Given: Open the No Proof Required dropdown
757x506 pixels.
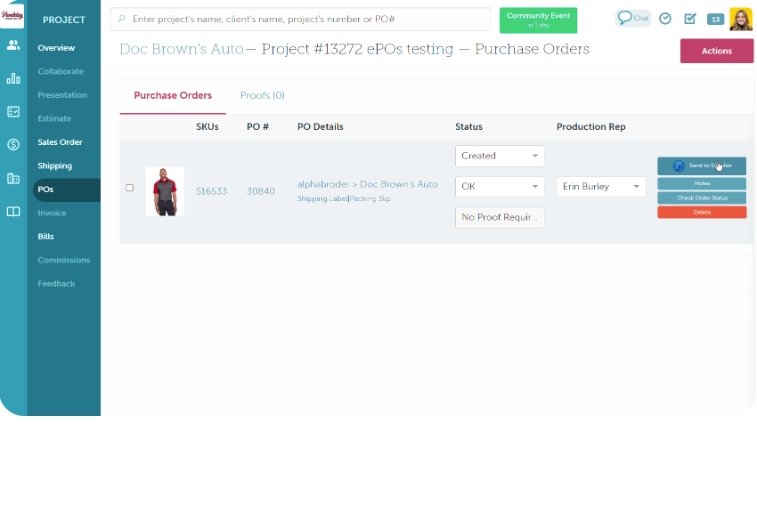Looking at the screenshot, I should click(500, 217).
